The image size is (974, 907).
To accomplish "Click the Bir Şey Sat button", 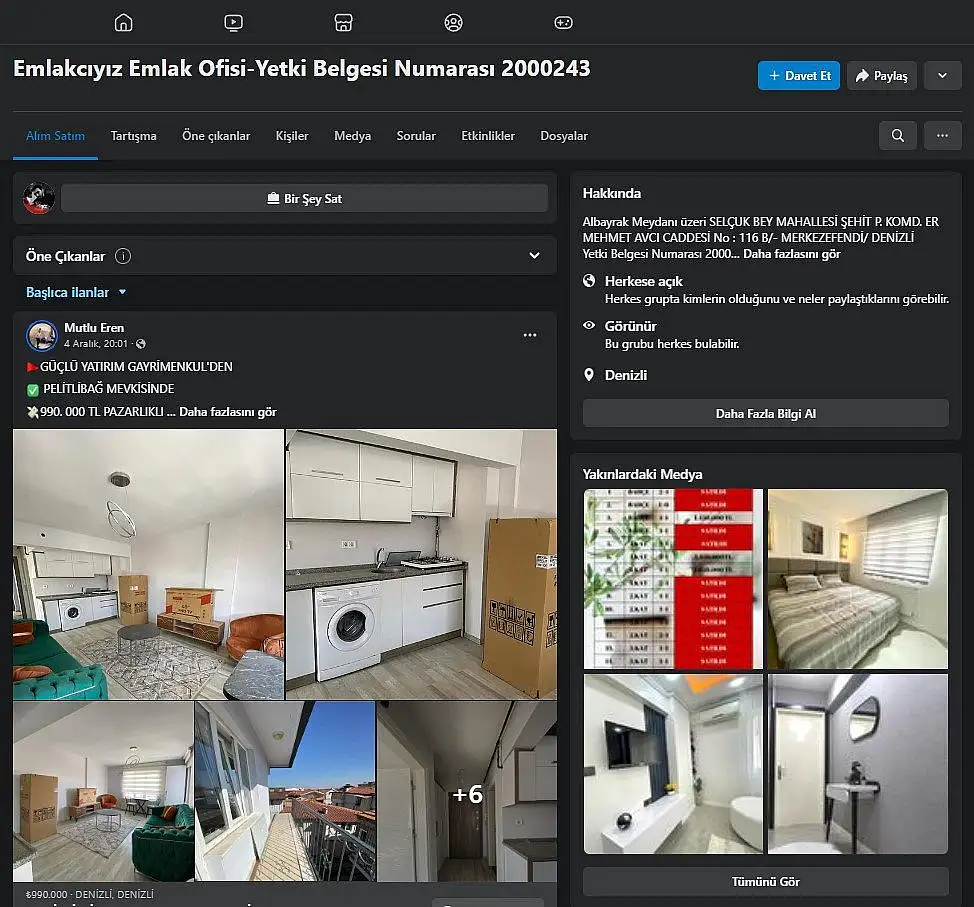I will click(304, 199).
